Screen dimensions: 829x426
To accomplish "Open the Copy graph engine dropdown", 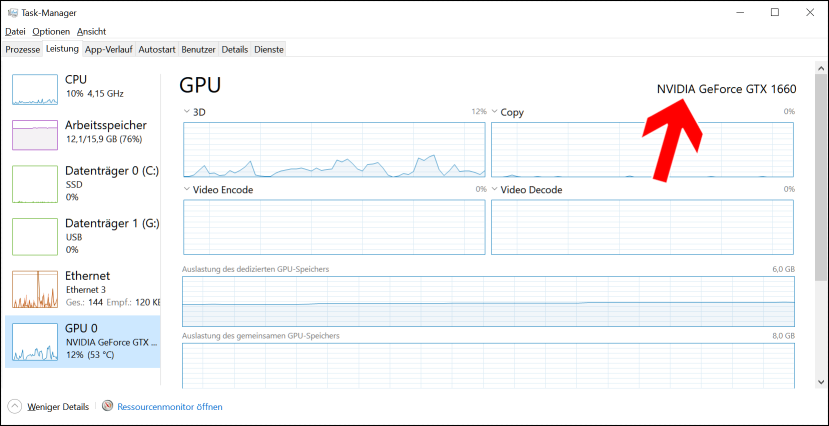I will [x=494, y=112].
